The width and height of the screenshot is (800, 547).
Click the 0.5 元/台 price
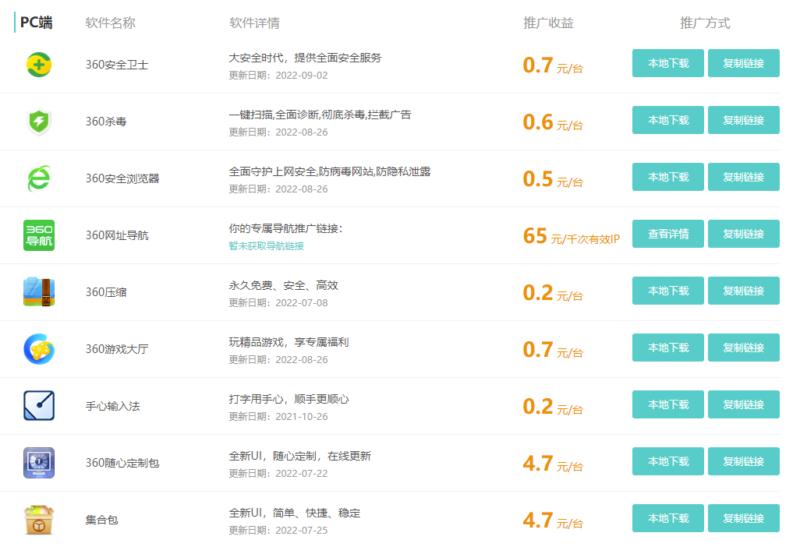coord(553,179)
